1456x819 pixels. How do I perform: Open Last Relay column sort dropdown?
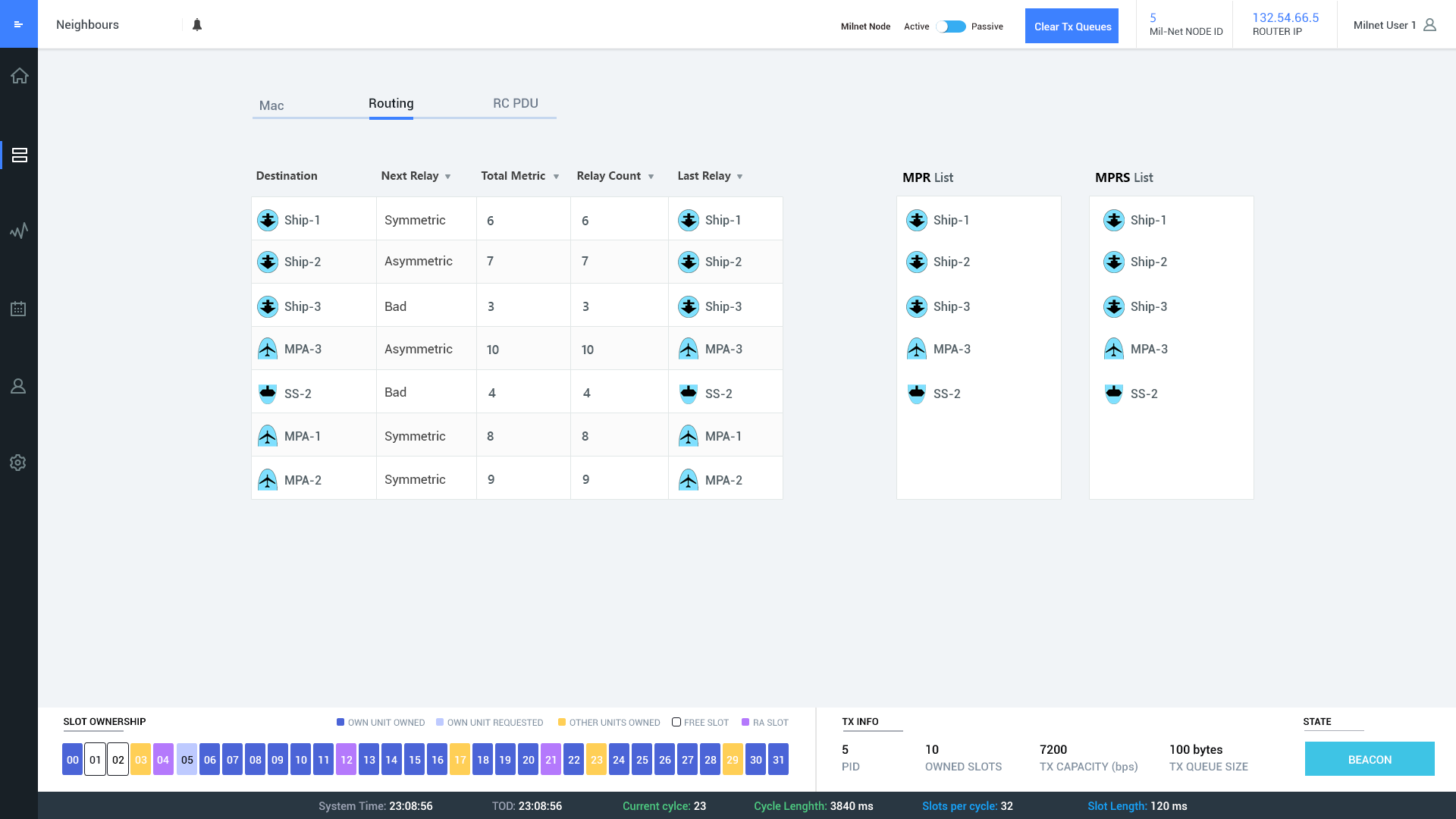[x=739, y=177]
